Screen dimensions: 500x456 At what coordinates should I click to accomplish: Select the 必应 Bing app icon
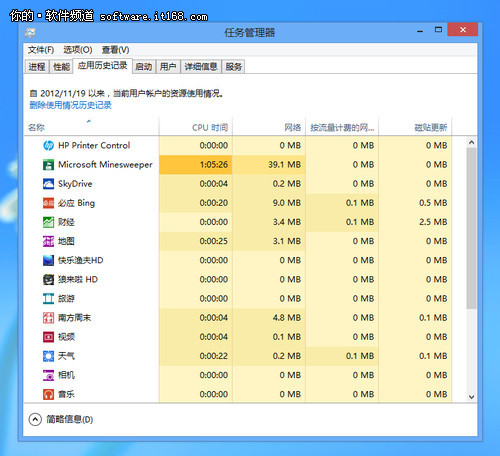tap(48, 203)
